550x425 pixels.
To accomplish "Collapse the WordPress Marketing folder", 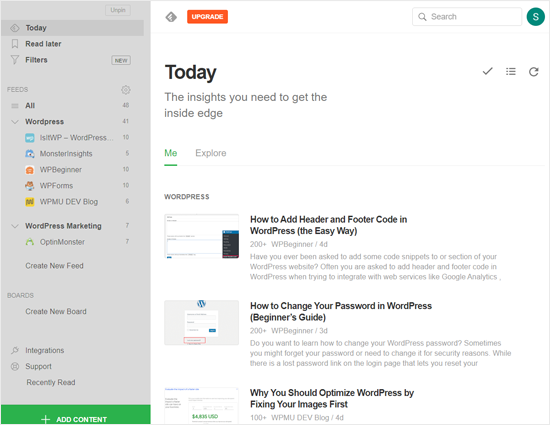I will pos(15,226).
